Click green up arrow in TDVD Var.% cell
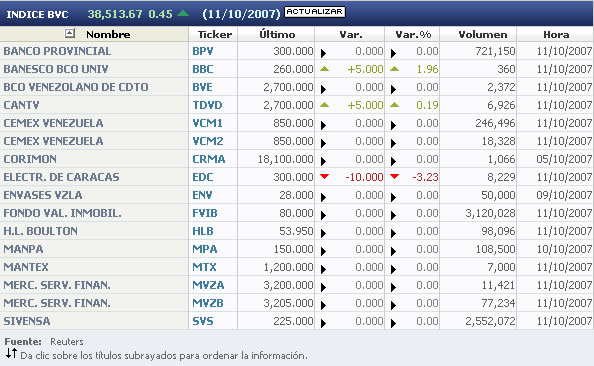This screenshot has height=366, width=594. point(394,105)
